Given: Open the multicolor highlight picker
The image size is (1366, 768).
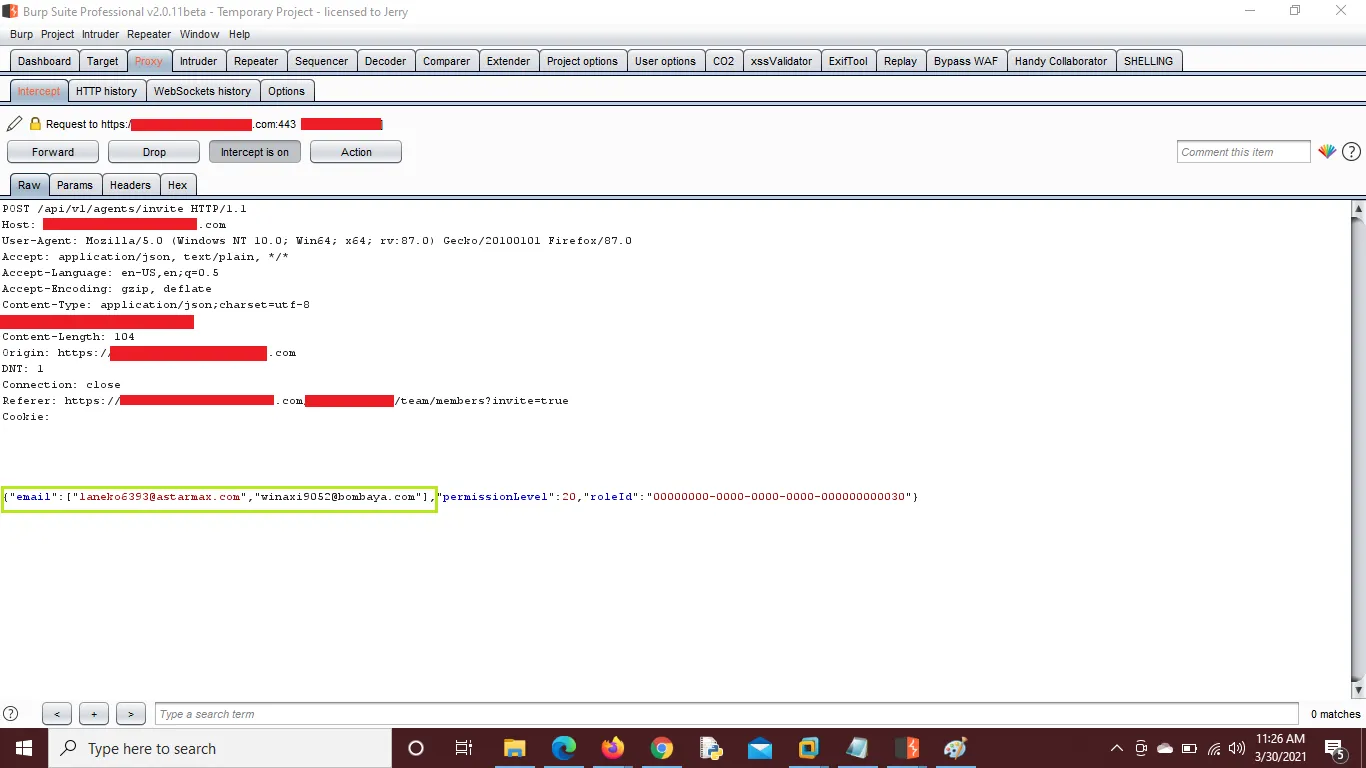Looking at the screenshot, I should [x=1326, y=152].
